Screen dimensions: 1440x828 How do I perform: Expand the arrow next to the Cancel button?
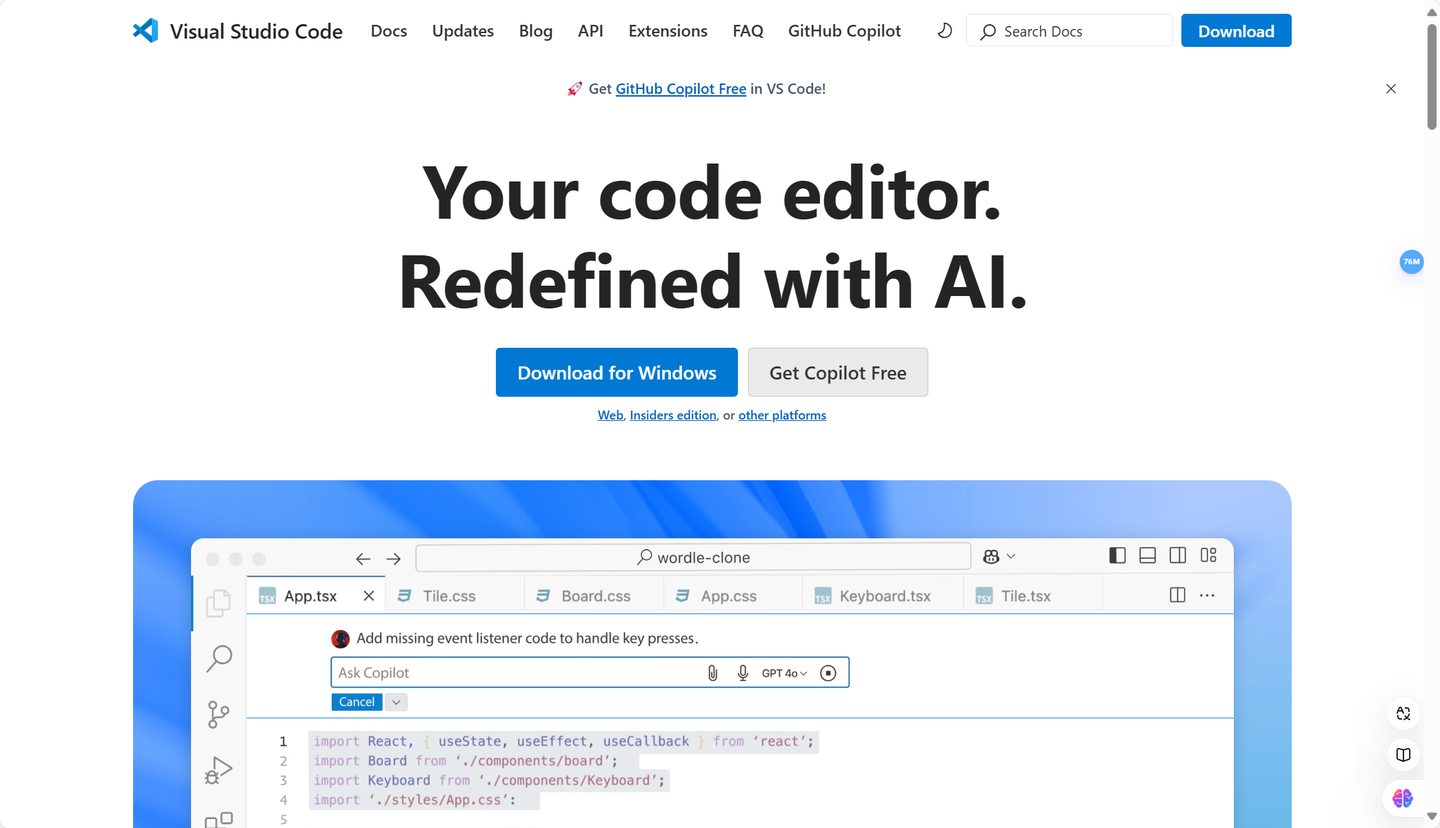click(x=396, y=702)
